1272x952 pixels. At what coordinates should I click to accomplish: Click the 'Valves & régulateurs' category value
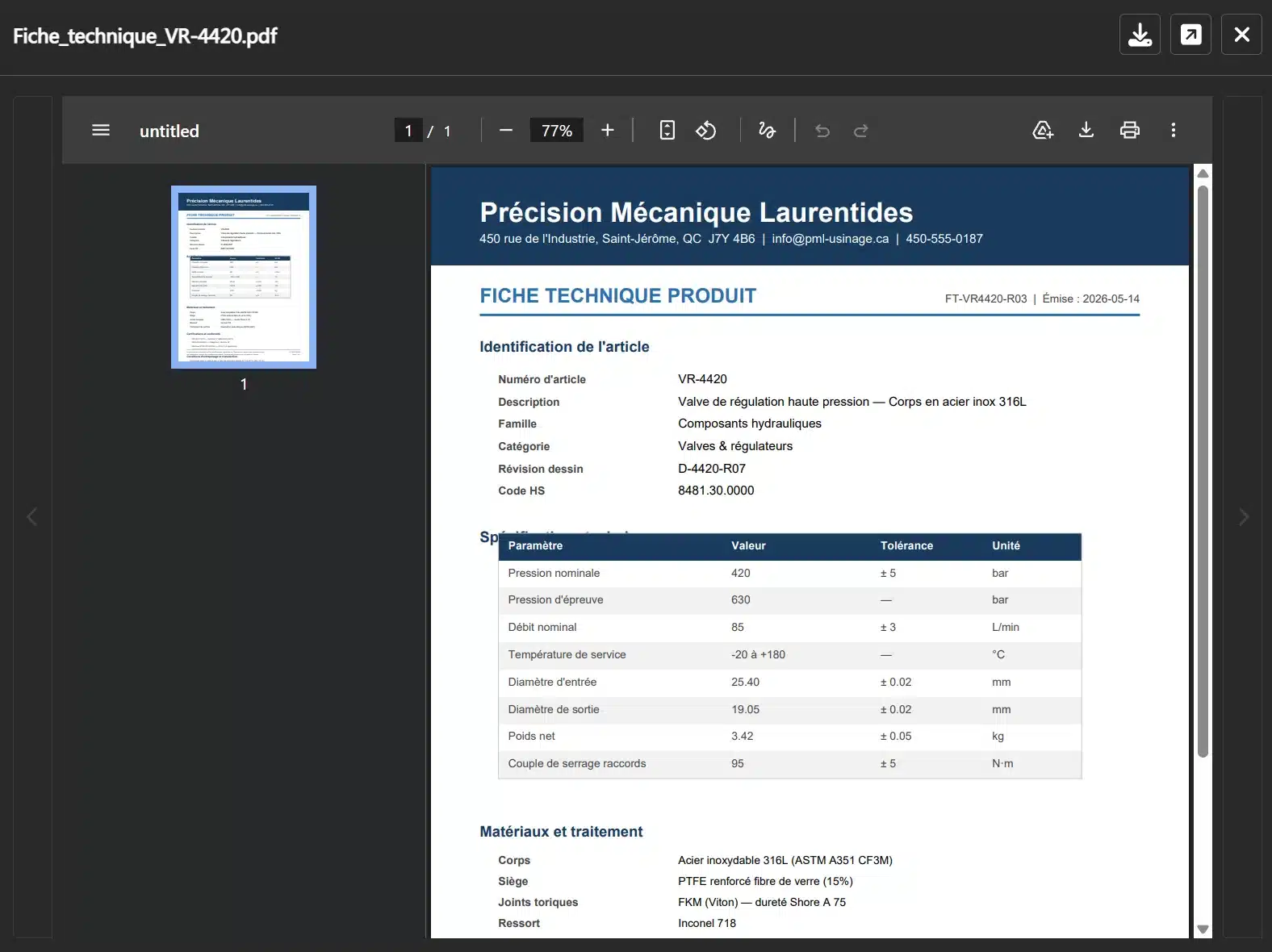point(735,446)
